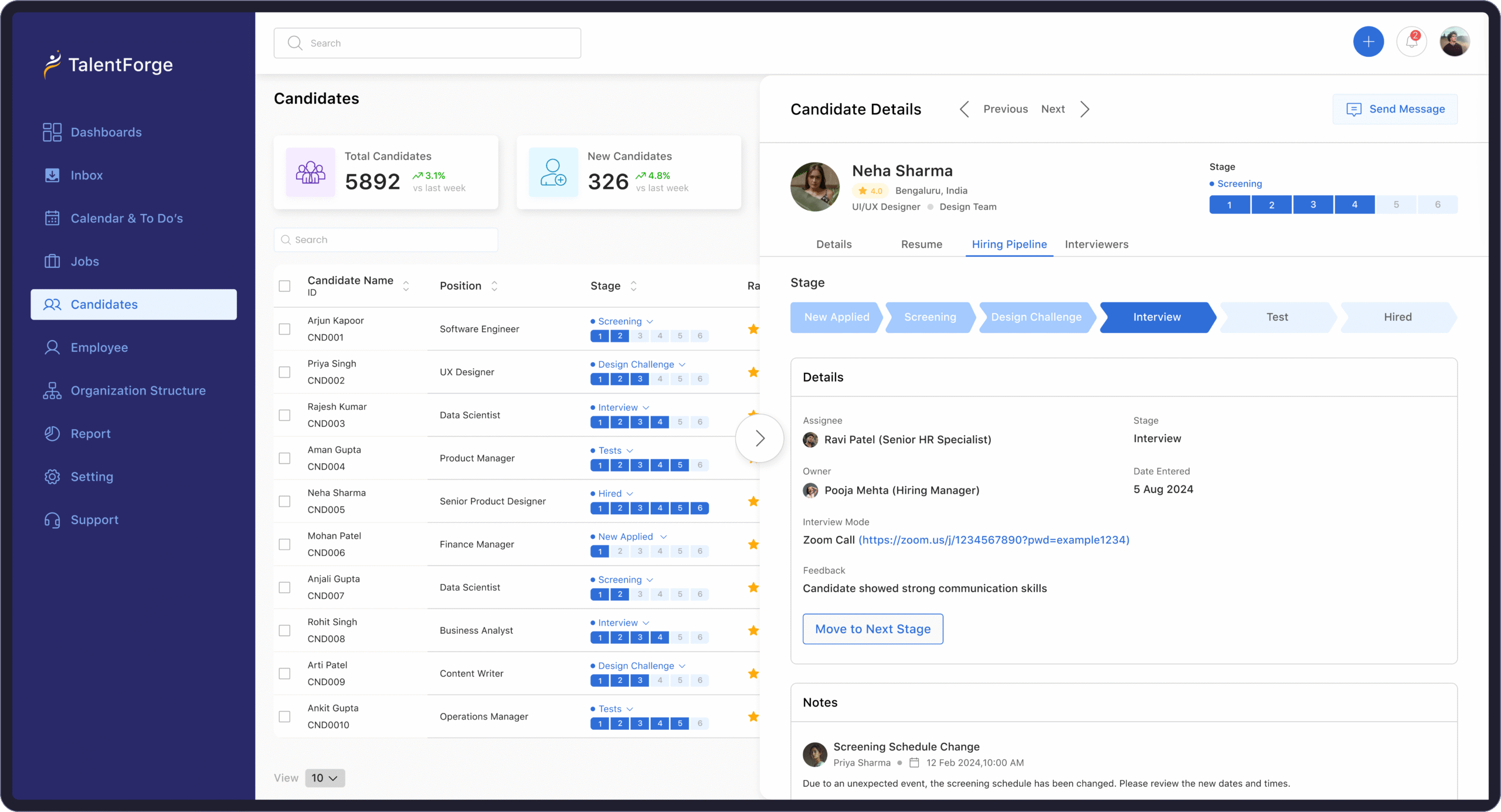Check the Arjun Kapoor row checkbox
Viewport: 1501px width, 812px height.
pyautogui.click(x=284, y=329)
